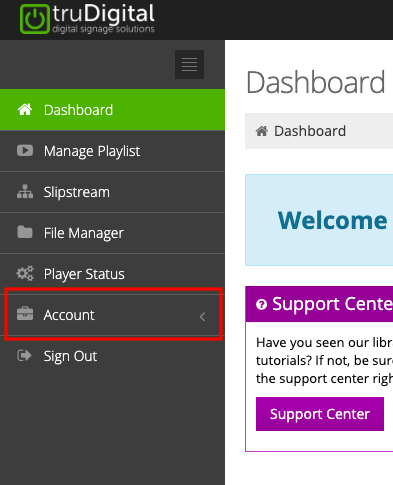This screenshot has height=485, width=393.
Task: Click the question mark icon in Support Center header
Action: coord(261,304)
